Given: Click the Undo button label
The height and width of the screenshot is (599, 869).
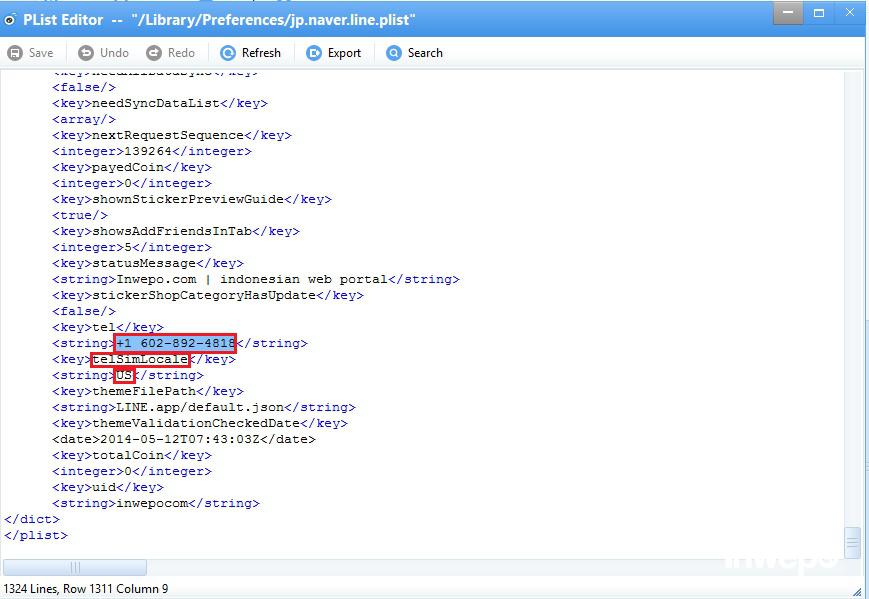Looking at the screenshot, I should [114, 53].
